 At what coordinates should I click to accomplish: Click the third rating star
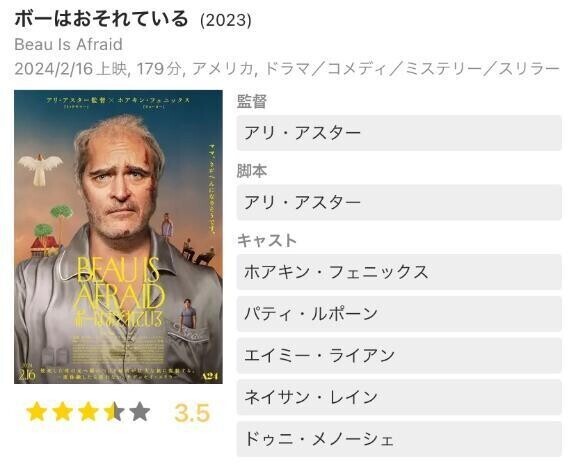pos(88,411)
